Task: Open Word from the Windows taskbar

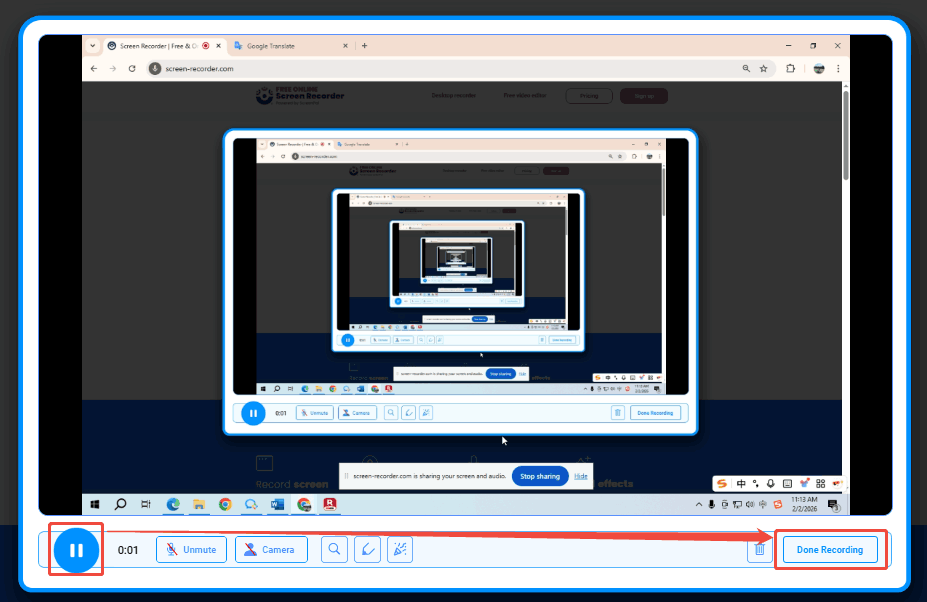Action: pyautogui.click(x=276, y=505)
